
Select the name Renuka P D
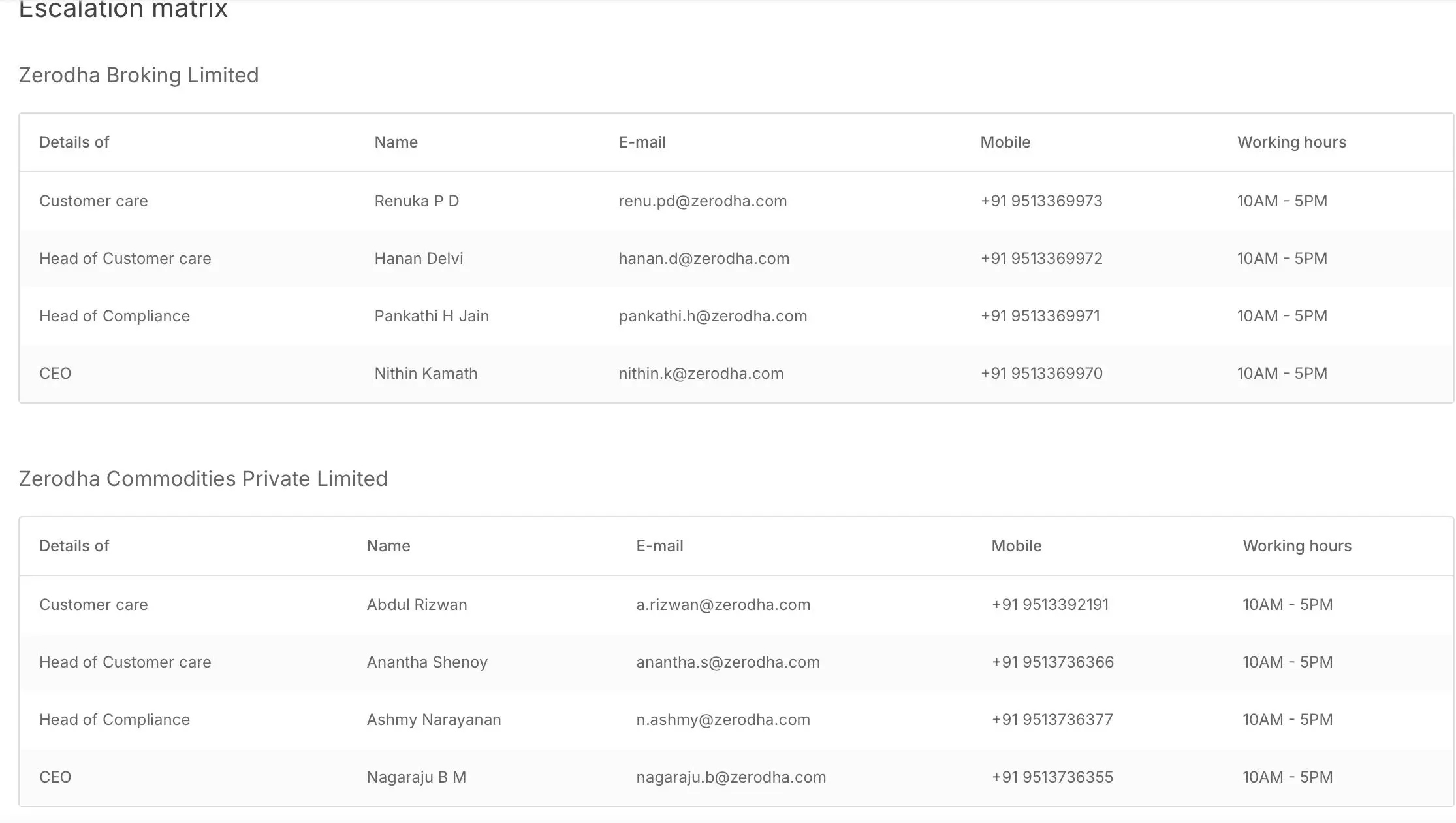pos(417,201)
